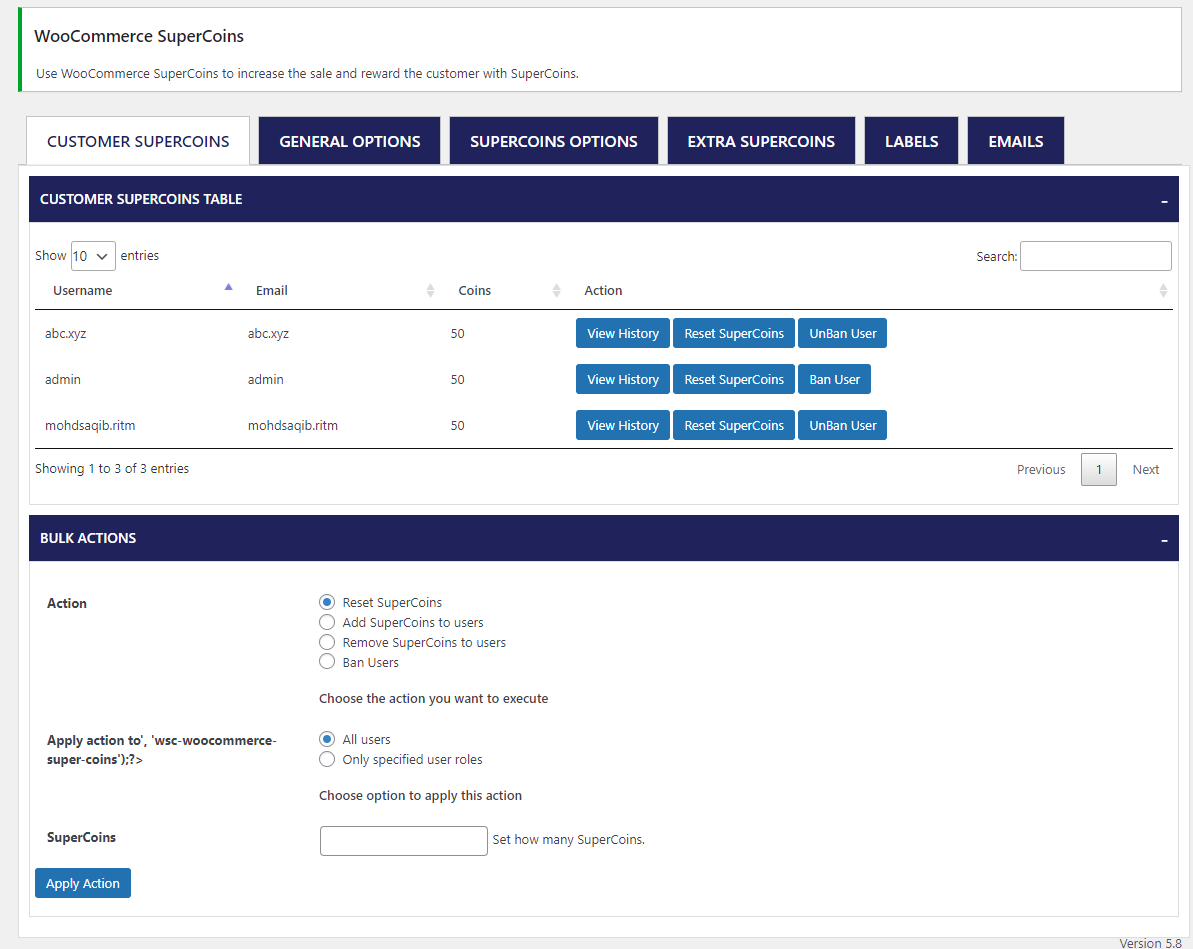Switch to the Emails tab
1193x949 pixels.
point(1015,141)
